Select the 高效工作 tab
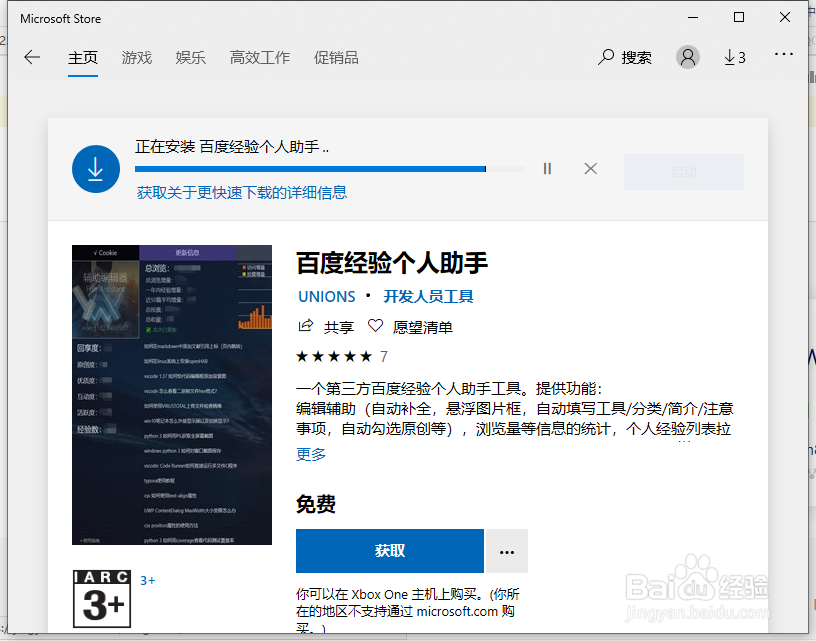 [x=260, y=58]
